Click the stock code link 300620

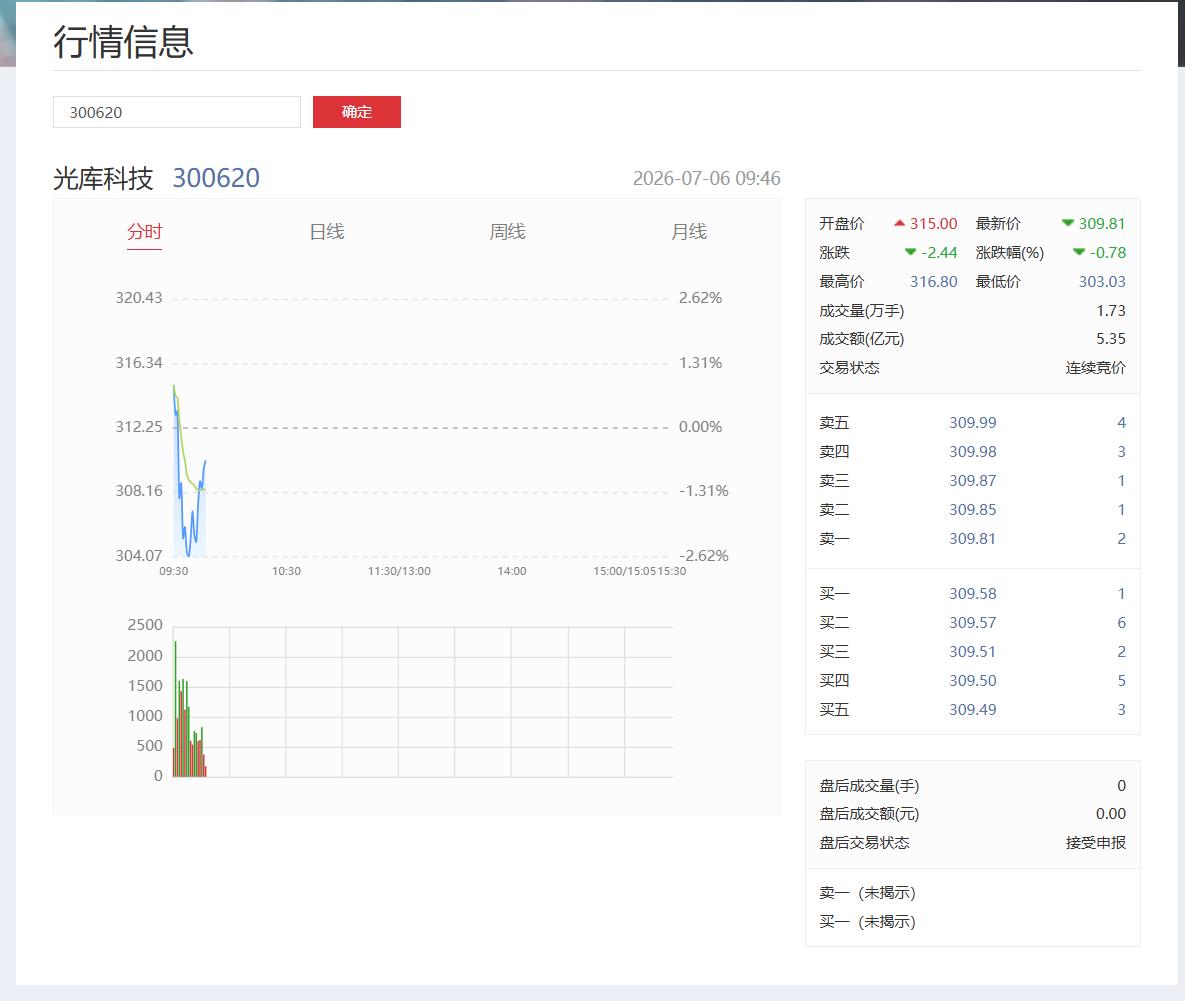[216, 178]
